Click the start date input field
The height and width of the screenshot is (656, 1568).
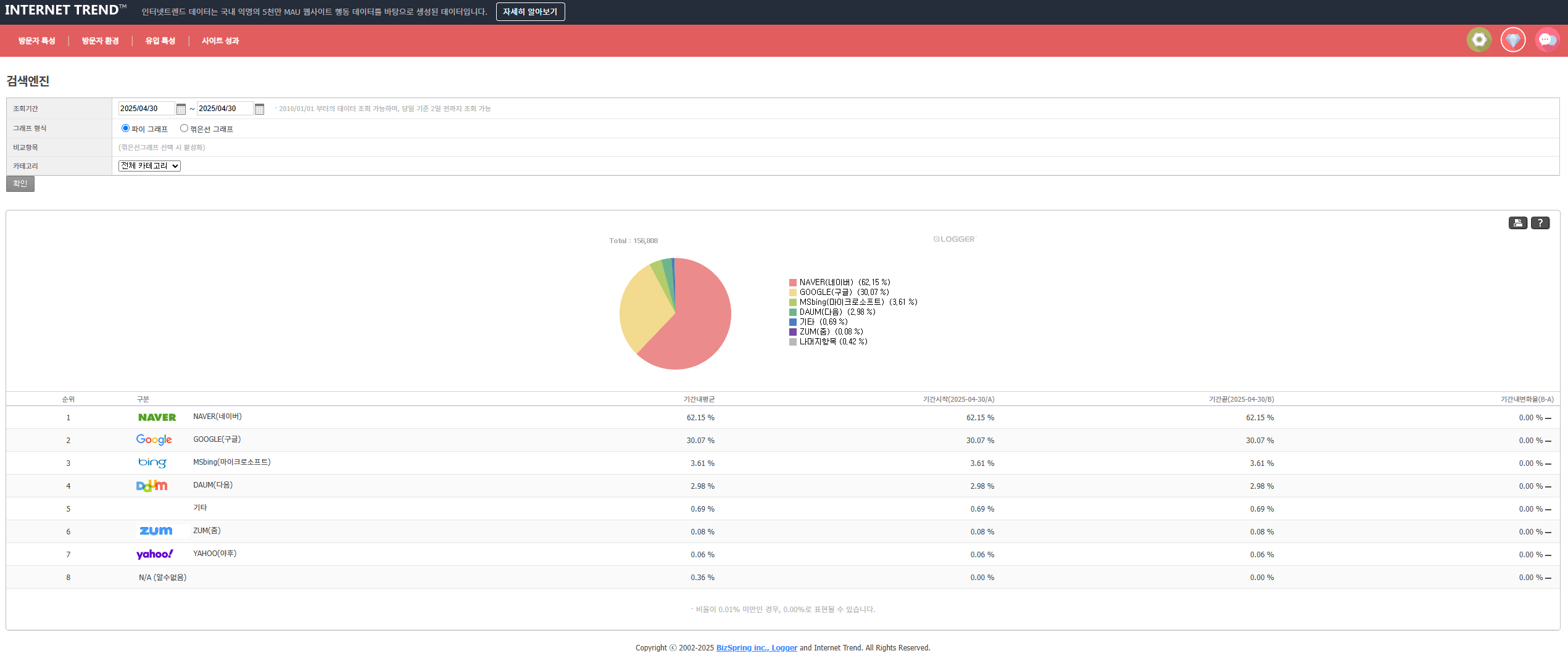point(146,109)
